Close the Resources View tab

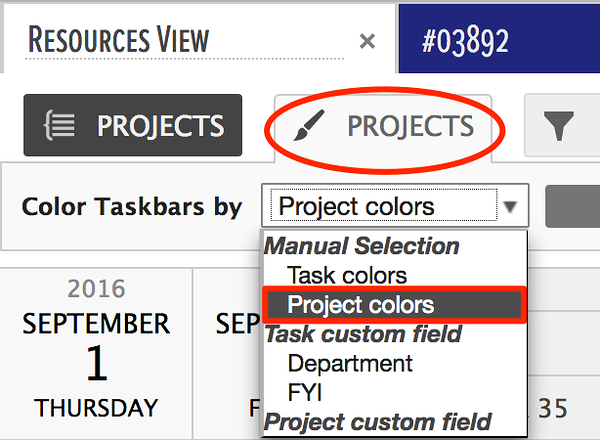[367, 41]
